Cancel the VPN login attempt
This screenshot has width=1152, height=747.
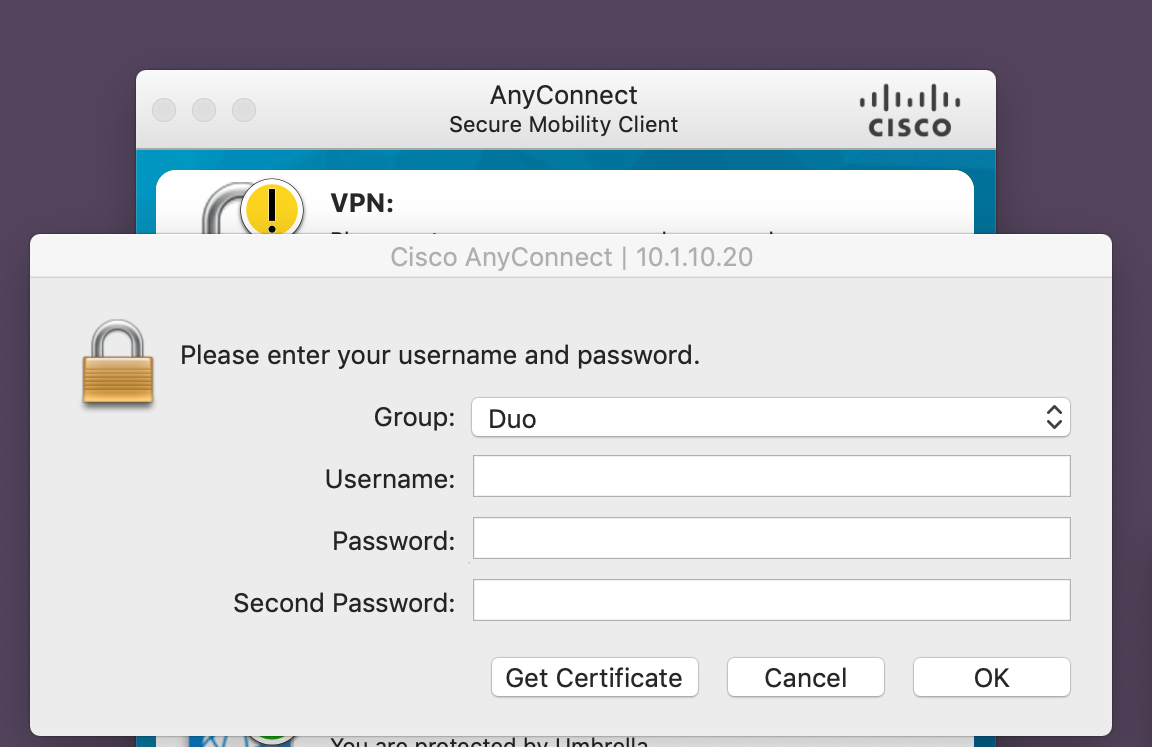pos(805,677)
